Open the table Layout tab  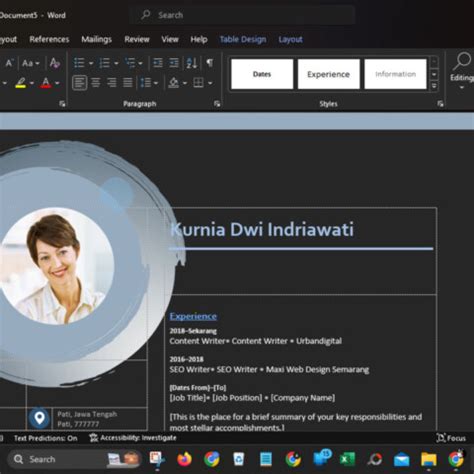pyautogui.click(x=291, y=39)
